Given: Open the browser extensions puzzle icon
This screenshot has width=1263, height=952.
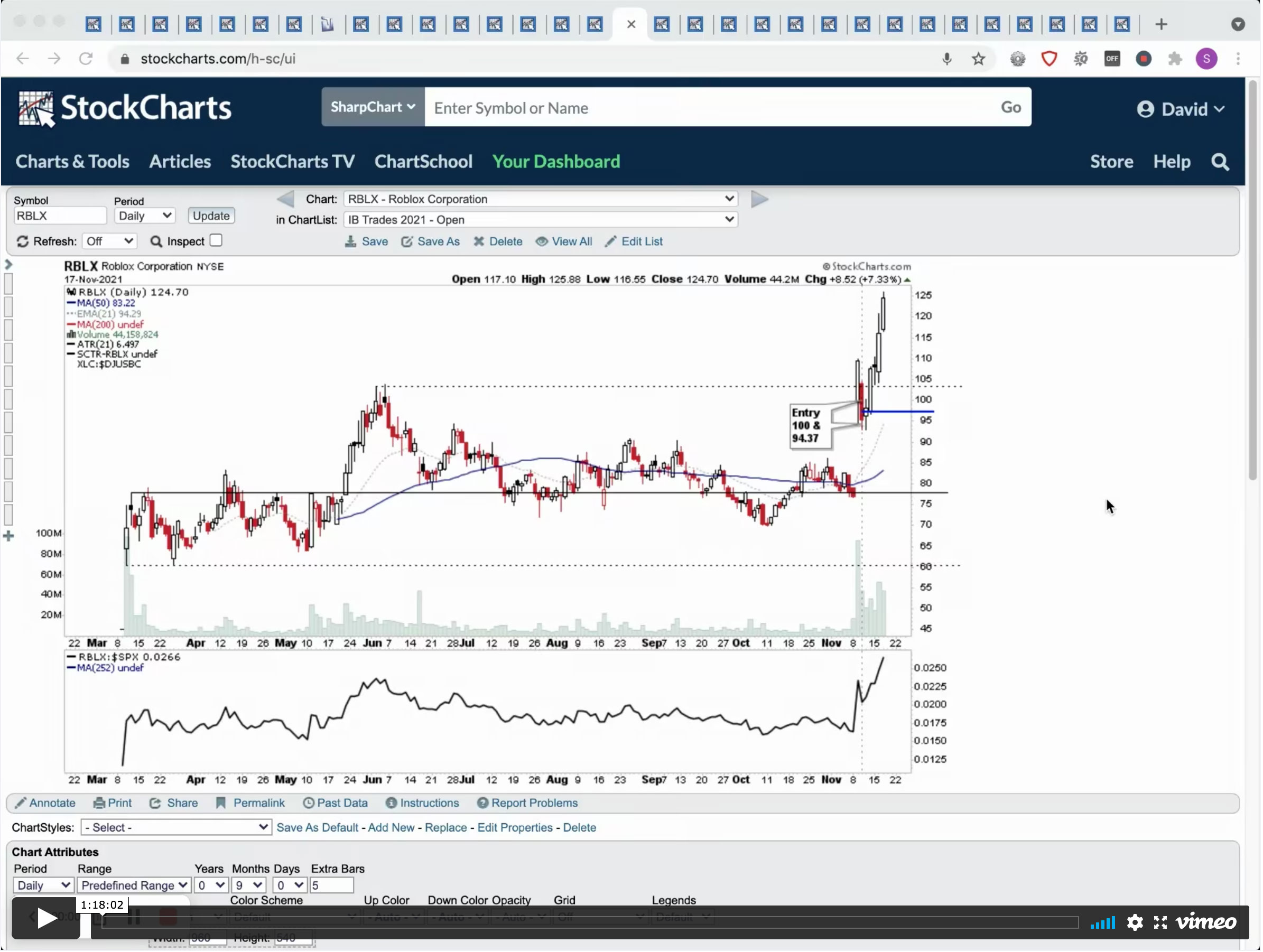Looking at the screenshot, I should 1175,58.
